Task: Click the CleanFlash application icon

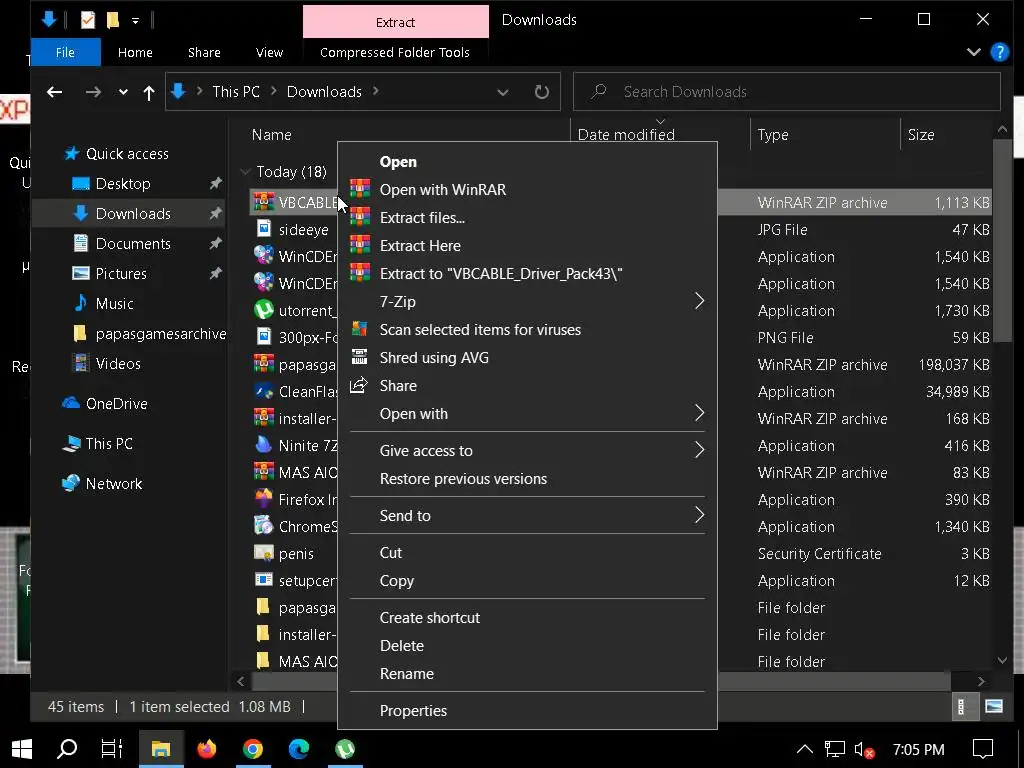Action: point(264,391)
